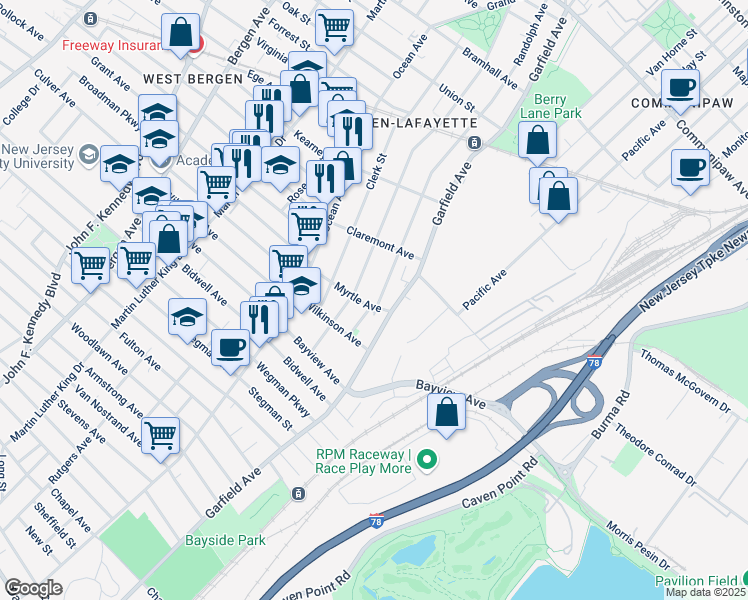Click the transit station icon on Garfield Ave near Union St
This screenshot has width=748, height=600.
click(474, 143)
